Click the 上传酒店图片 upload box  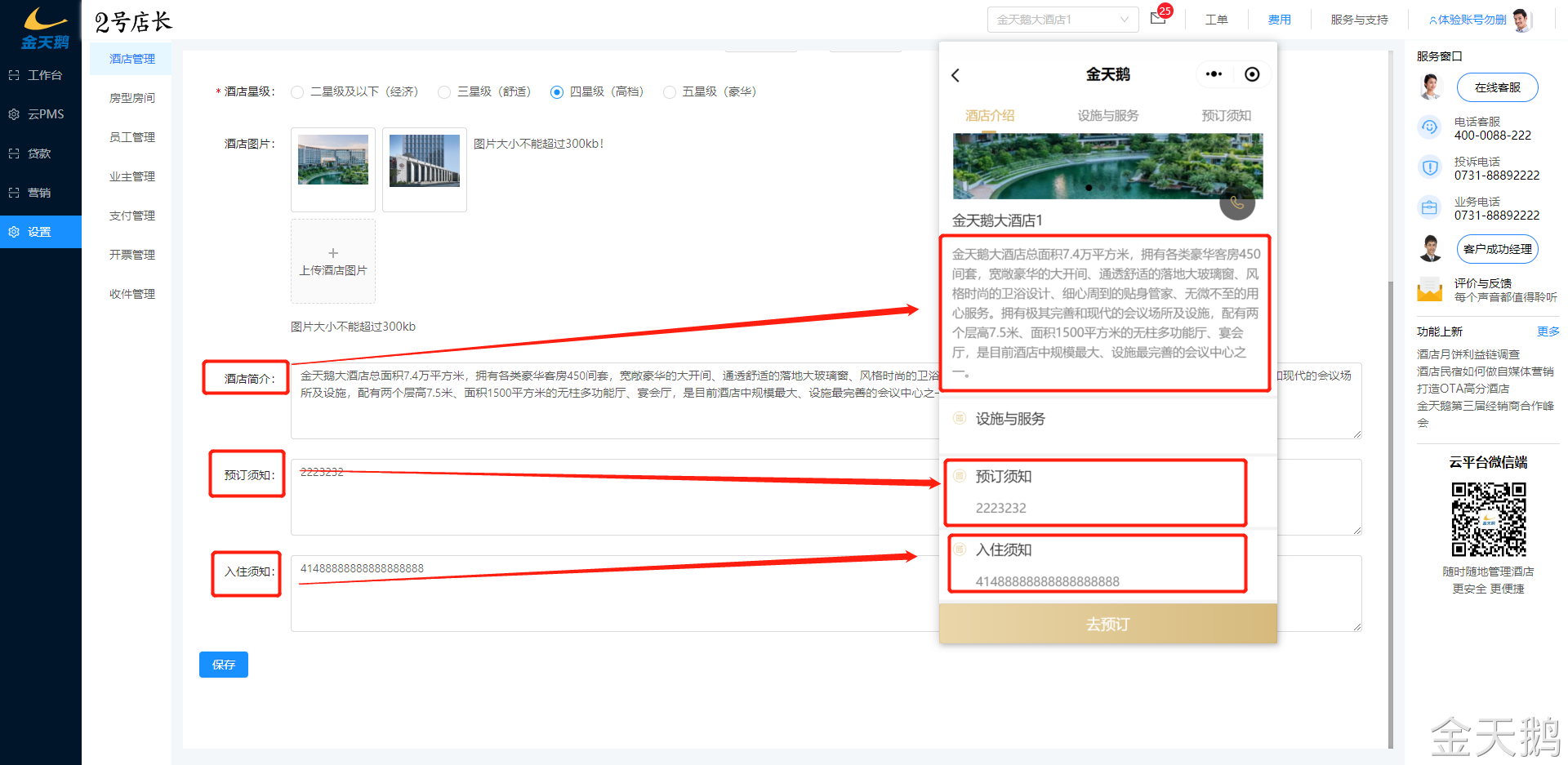point(333,261)
